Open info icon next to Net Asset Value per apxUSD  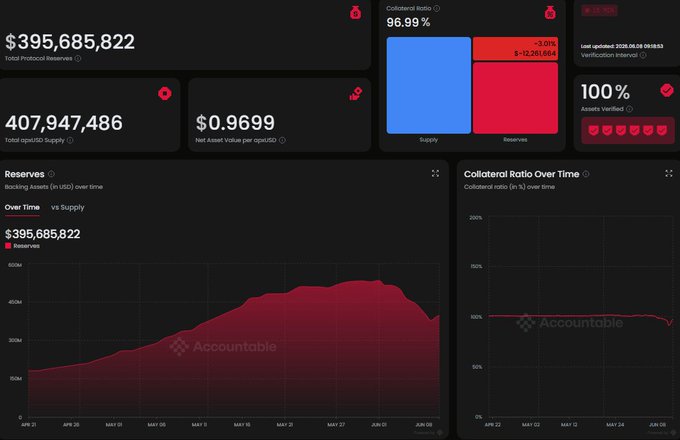pos(282,140)
